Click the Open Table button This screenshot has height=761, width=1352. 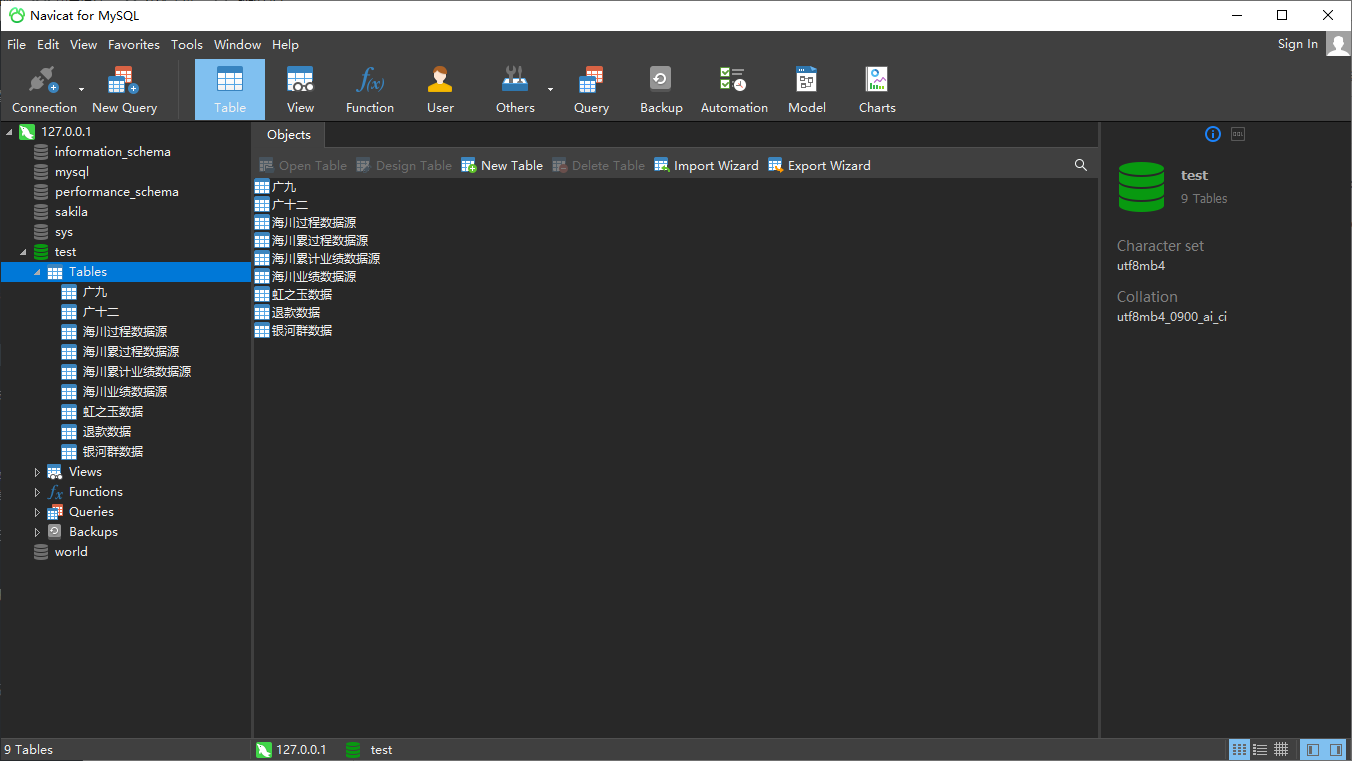(x=303, y=166)
